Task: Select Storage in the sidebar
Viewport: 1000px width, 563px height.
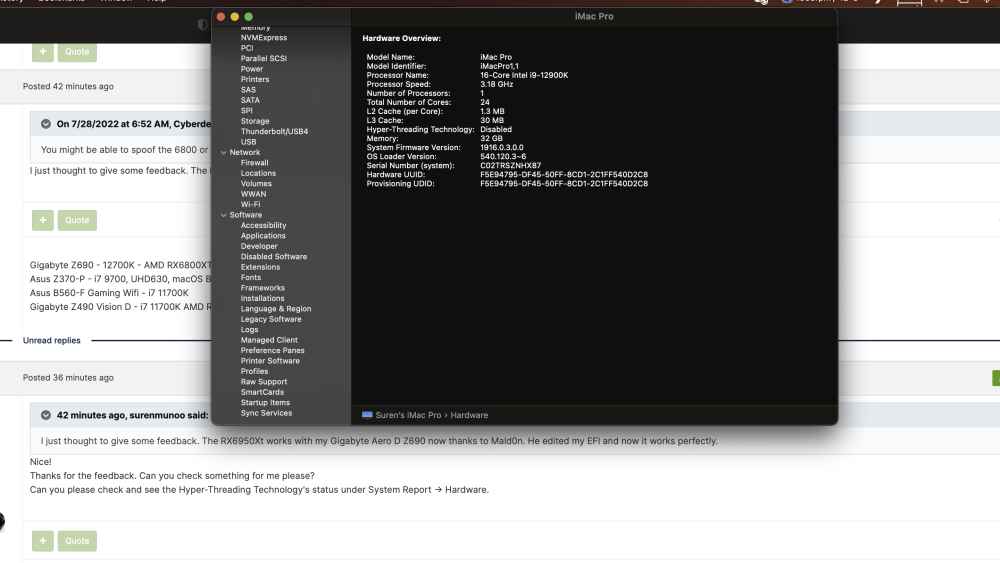Action: tap(254, 121)
